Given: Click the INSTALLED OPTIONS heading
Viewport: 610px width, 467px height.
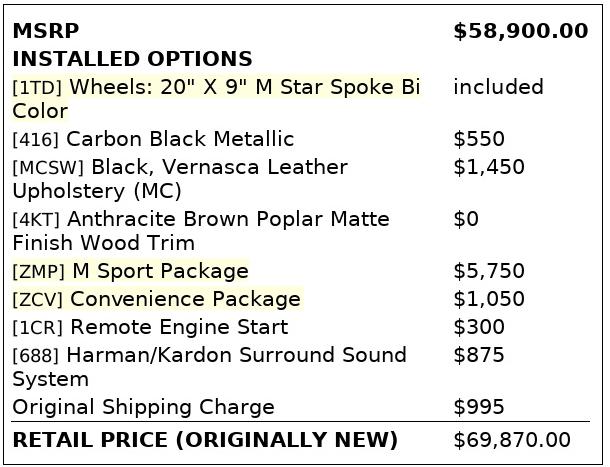Looking at the screenshot, I should [x=132, y=59].
